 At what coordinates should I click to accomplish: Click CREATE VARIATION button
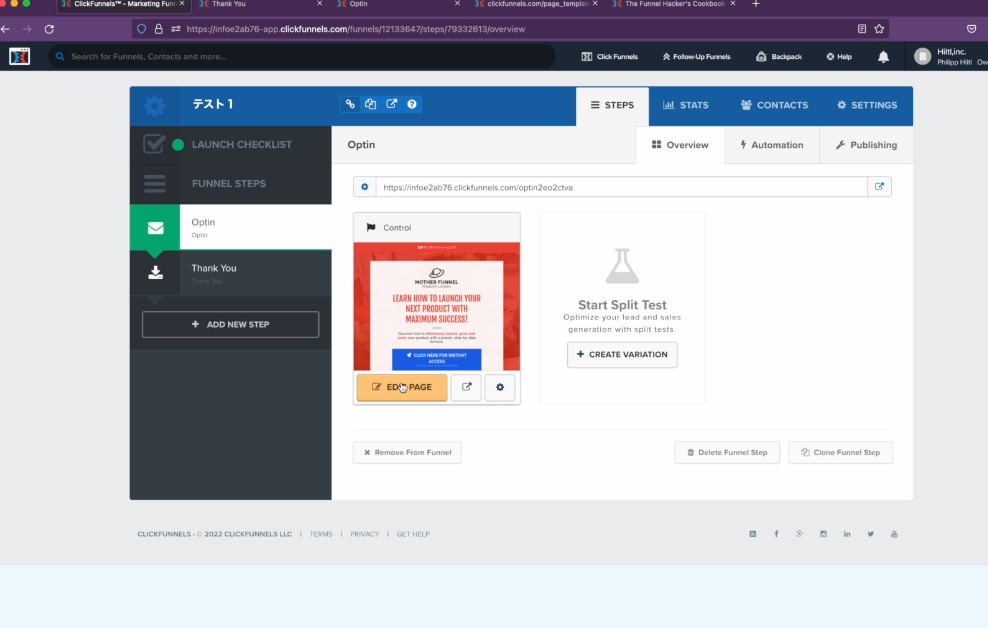tap(622, 355)
